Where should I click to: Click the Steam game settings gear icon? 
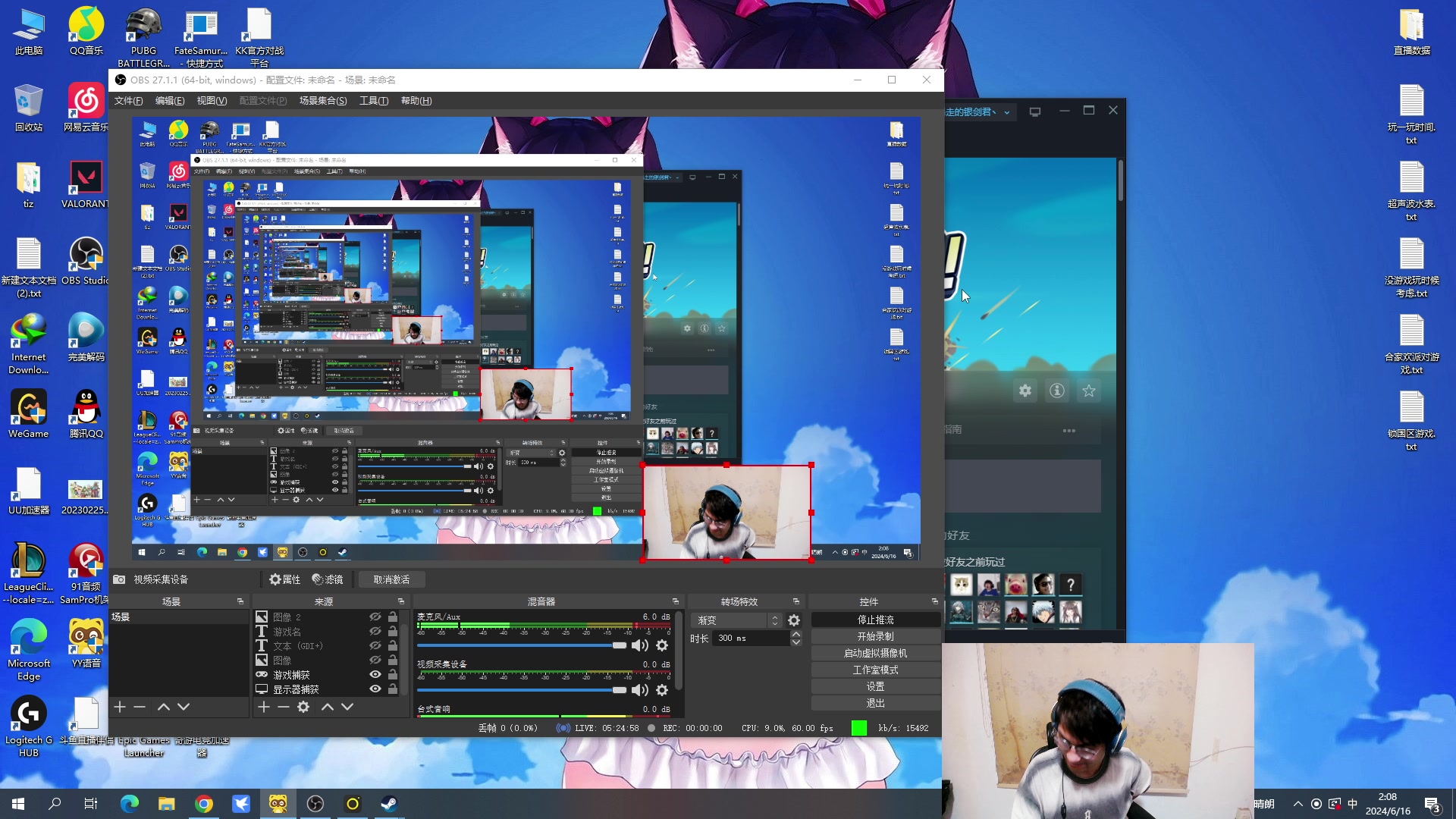pos(1025,391)
